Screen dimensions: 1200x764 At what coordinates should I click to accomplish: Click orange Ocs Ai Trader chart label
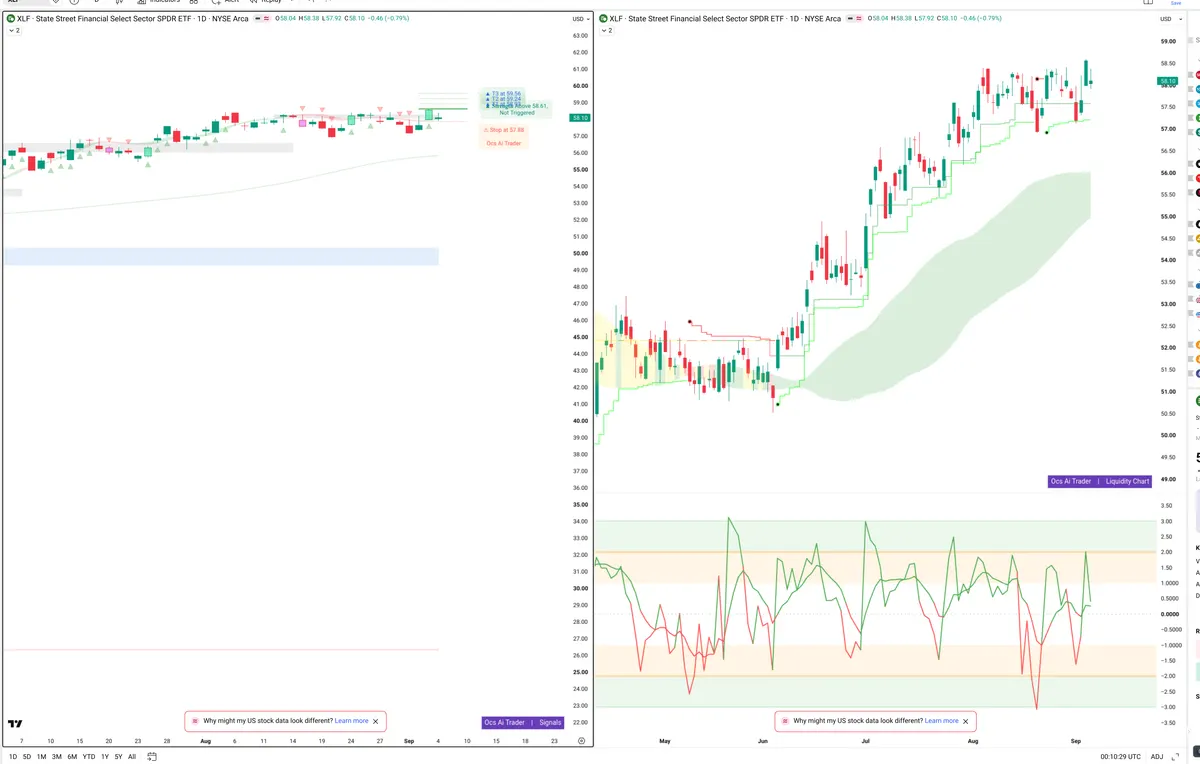(503, 144)
